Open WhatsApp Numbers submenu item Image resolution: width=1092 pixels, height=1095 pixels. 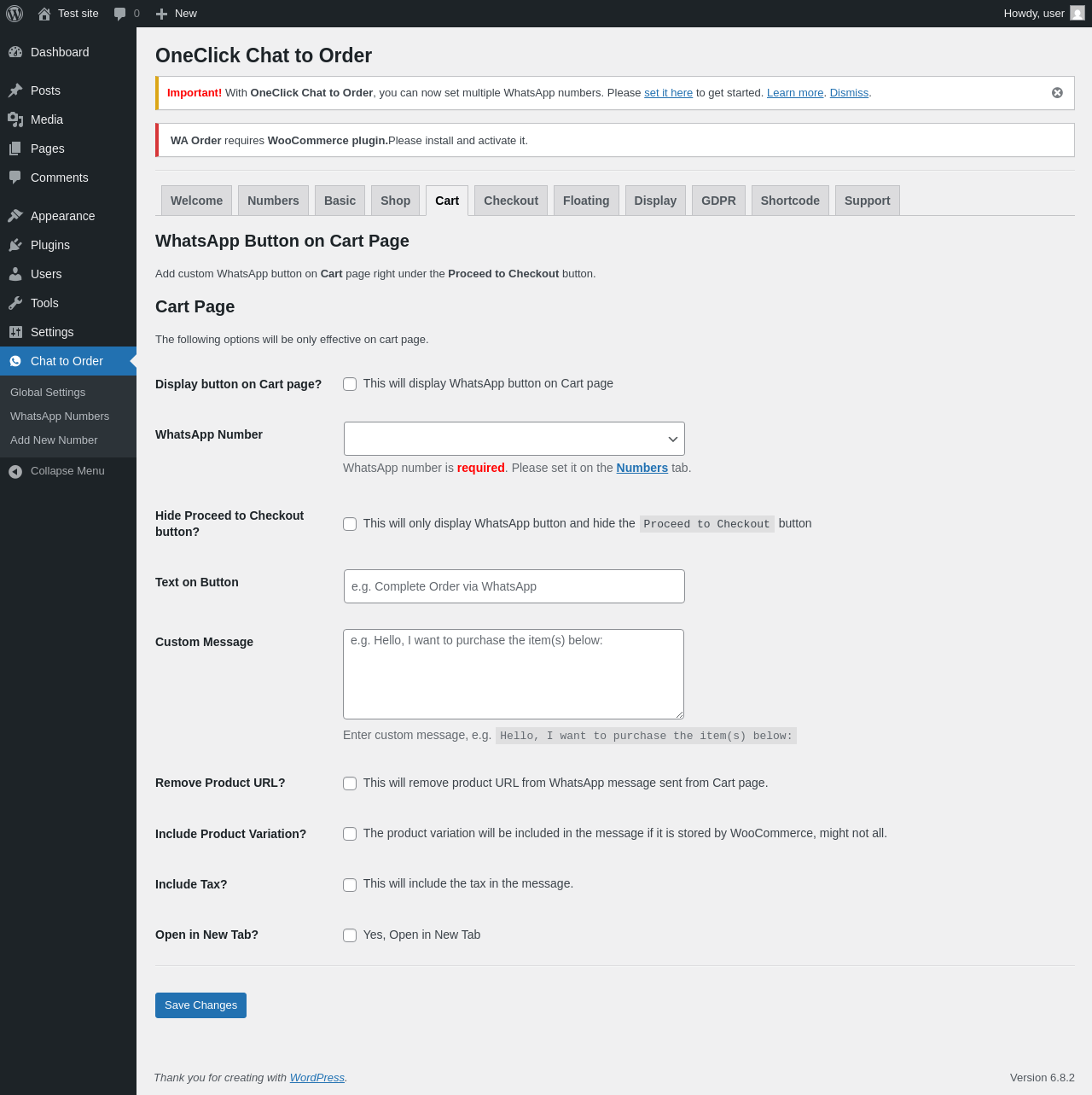pyautogui.click(x=60, y=416)
